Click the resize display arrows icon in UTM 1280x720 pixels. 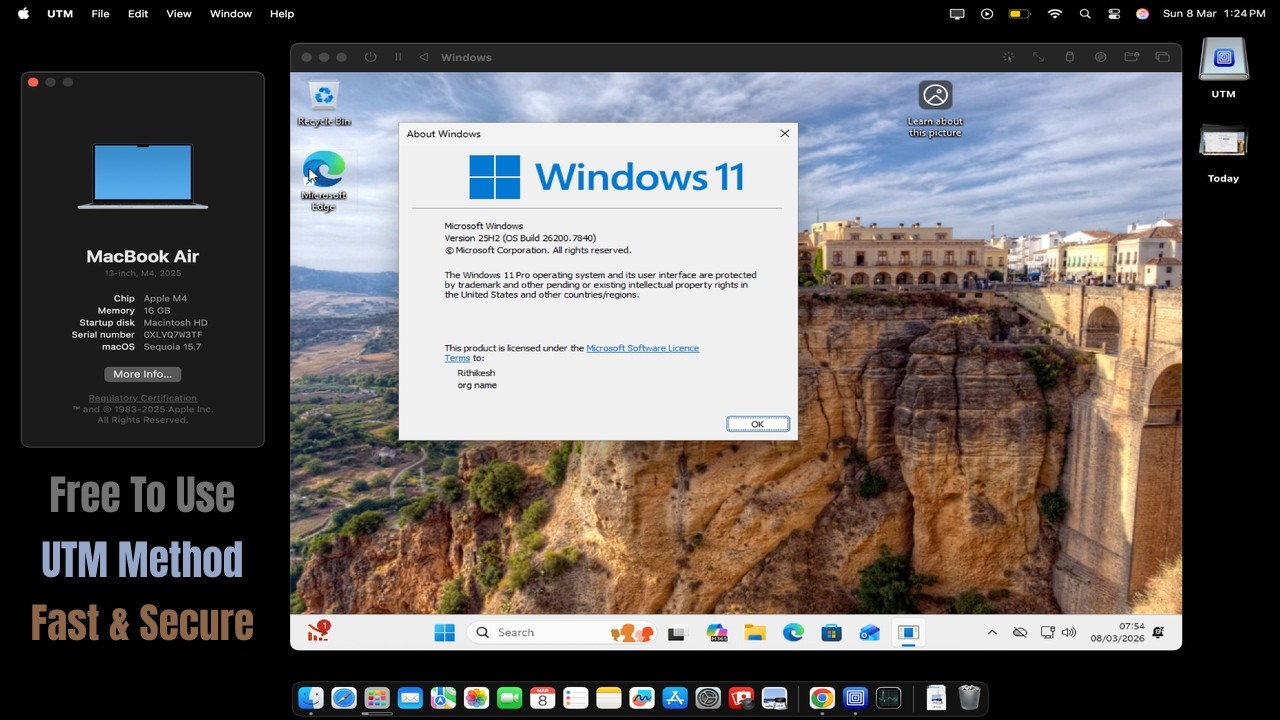[x=1038, y=57]
